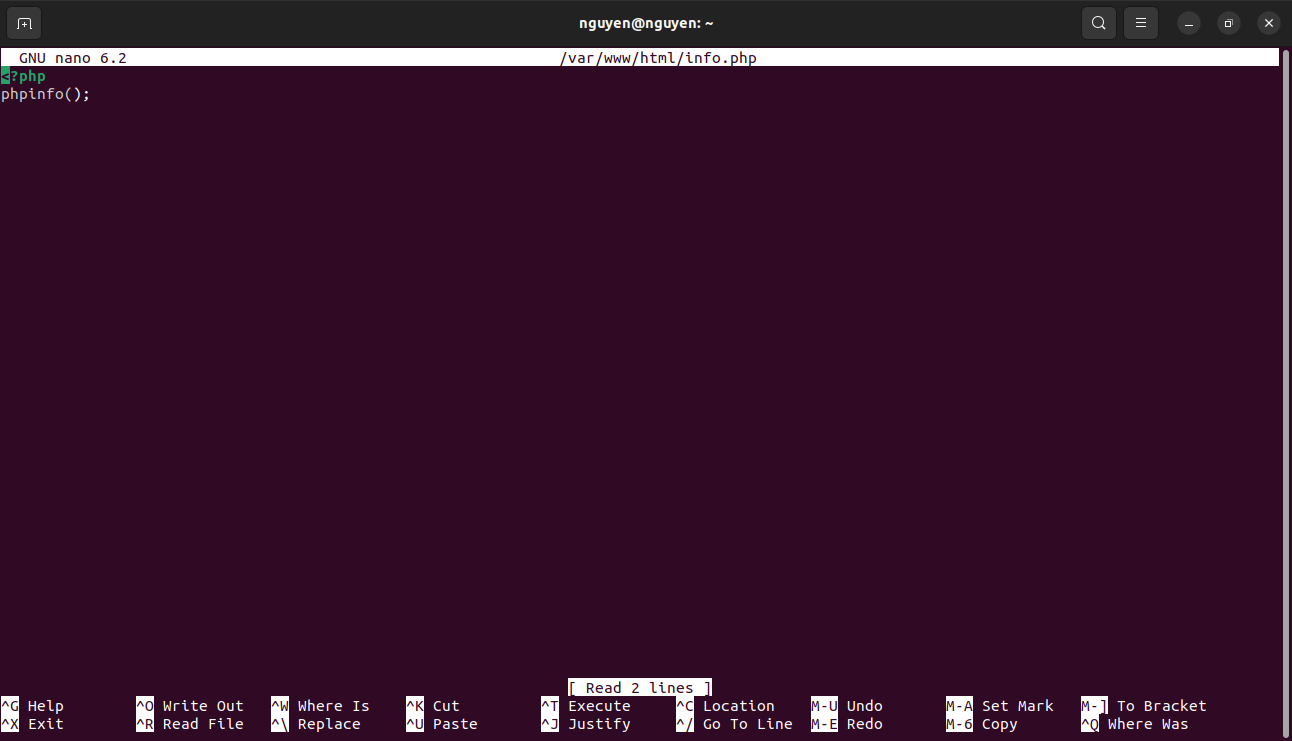Click the ^C Location shortcut
Viewport: 1292px width, 741px height.
click(725, 706)
